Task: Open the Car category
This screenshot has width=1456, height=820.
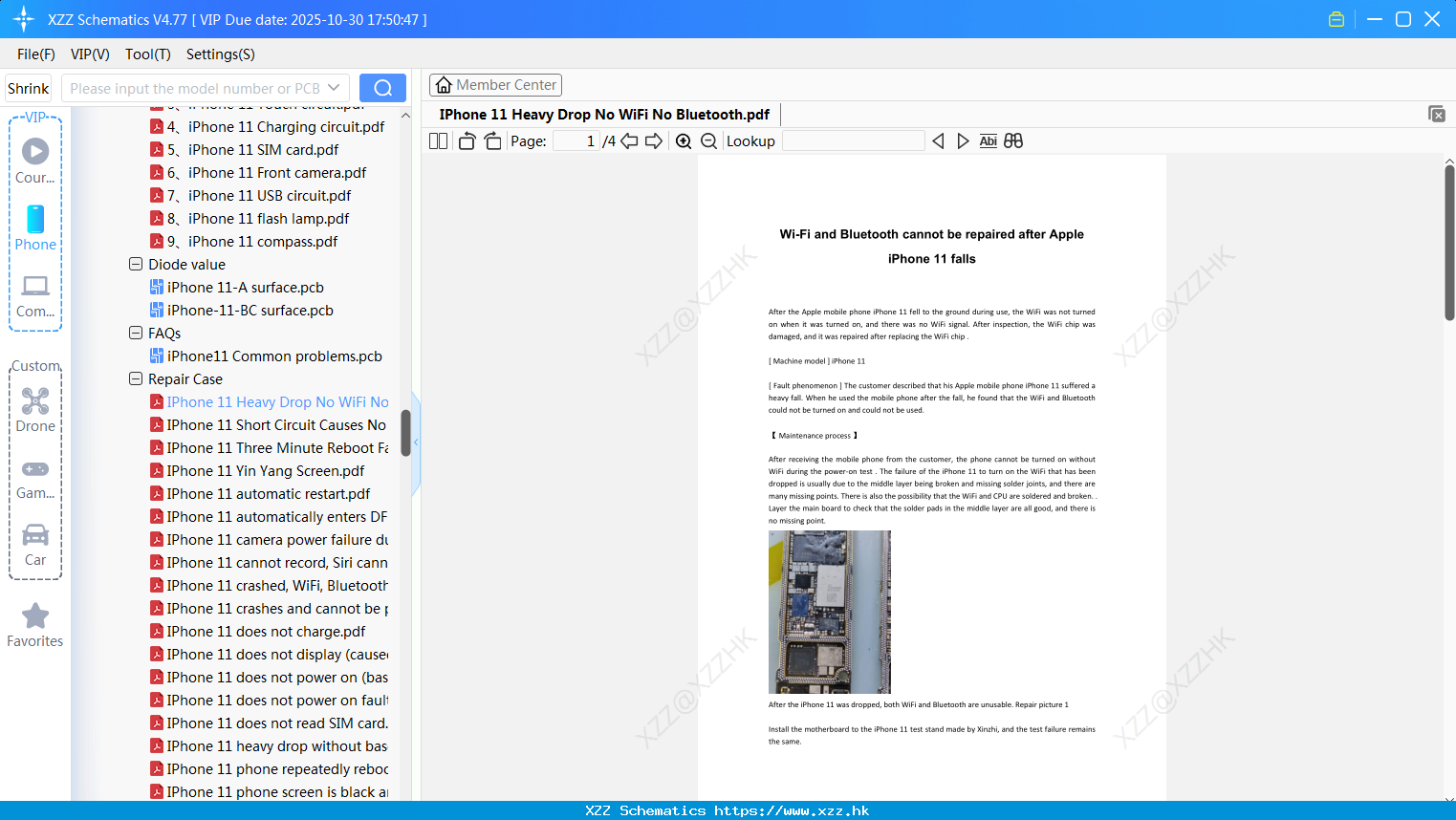Action: coord(35,545)
